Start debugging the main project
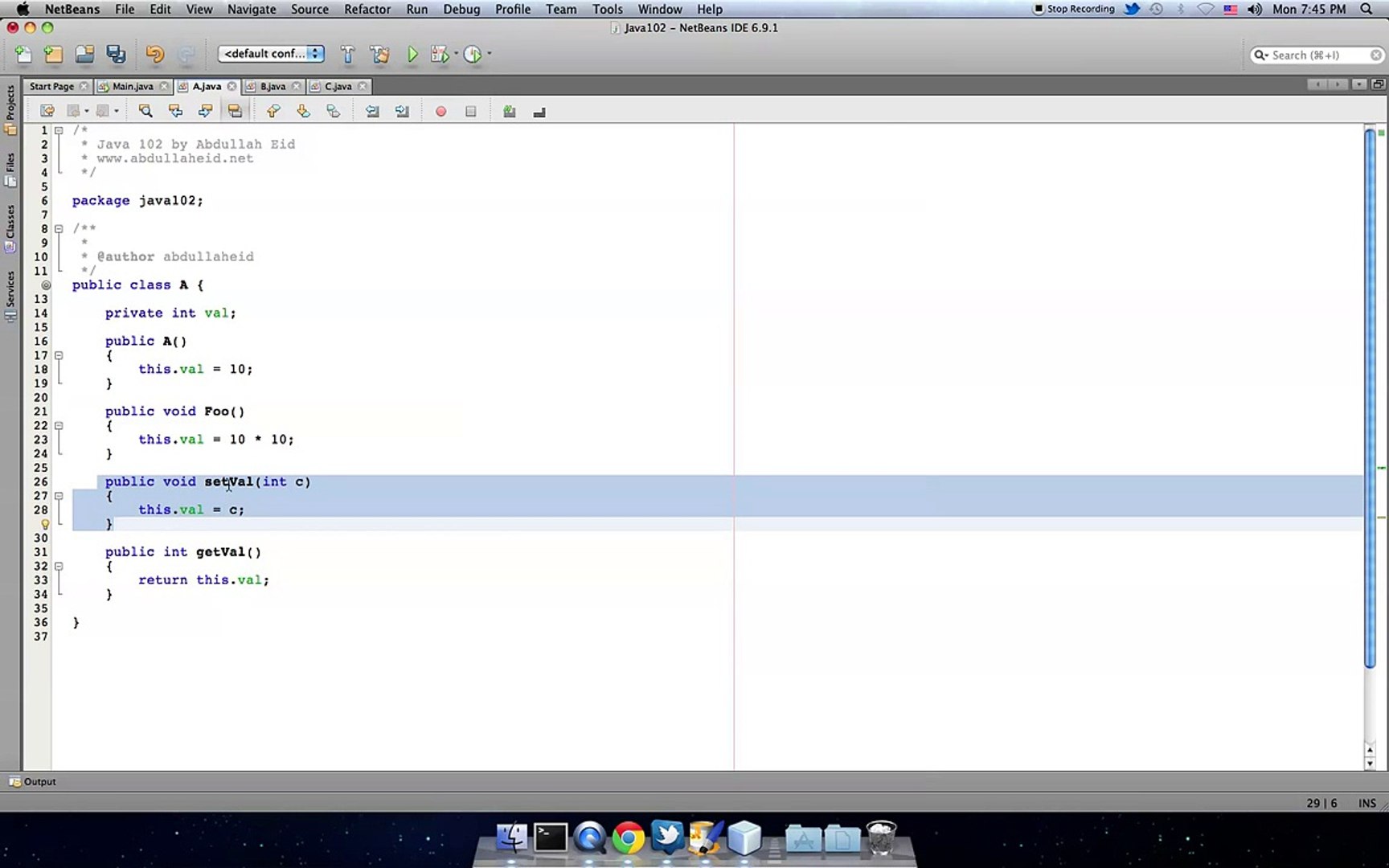 point(440,55)
